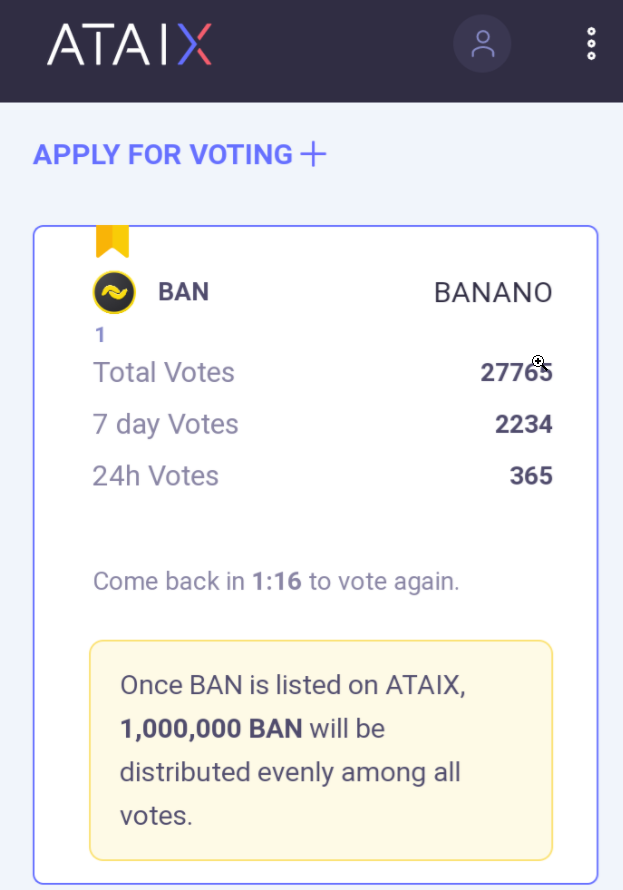The width and height of the screenshot is (623, 890).
Task: Click the 1:16 vote countdown timer
Action: [277, 581]
